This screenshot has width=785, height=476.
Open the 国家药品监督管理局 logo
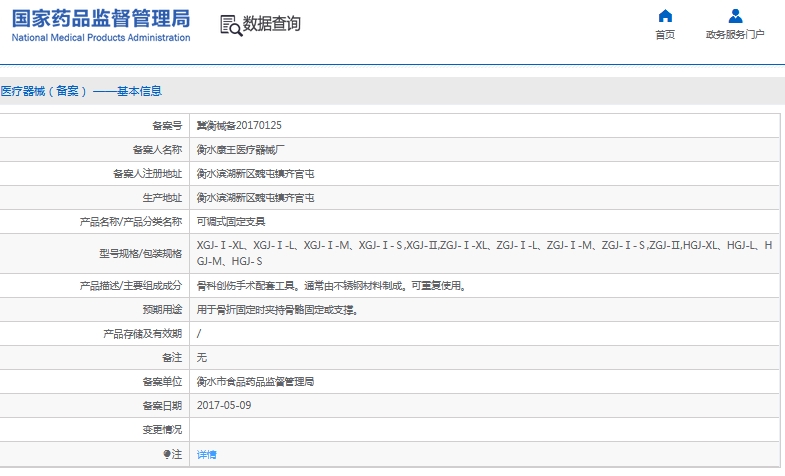tap(101, 25)
